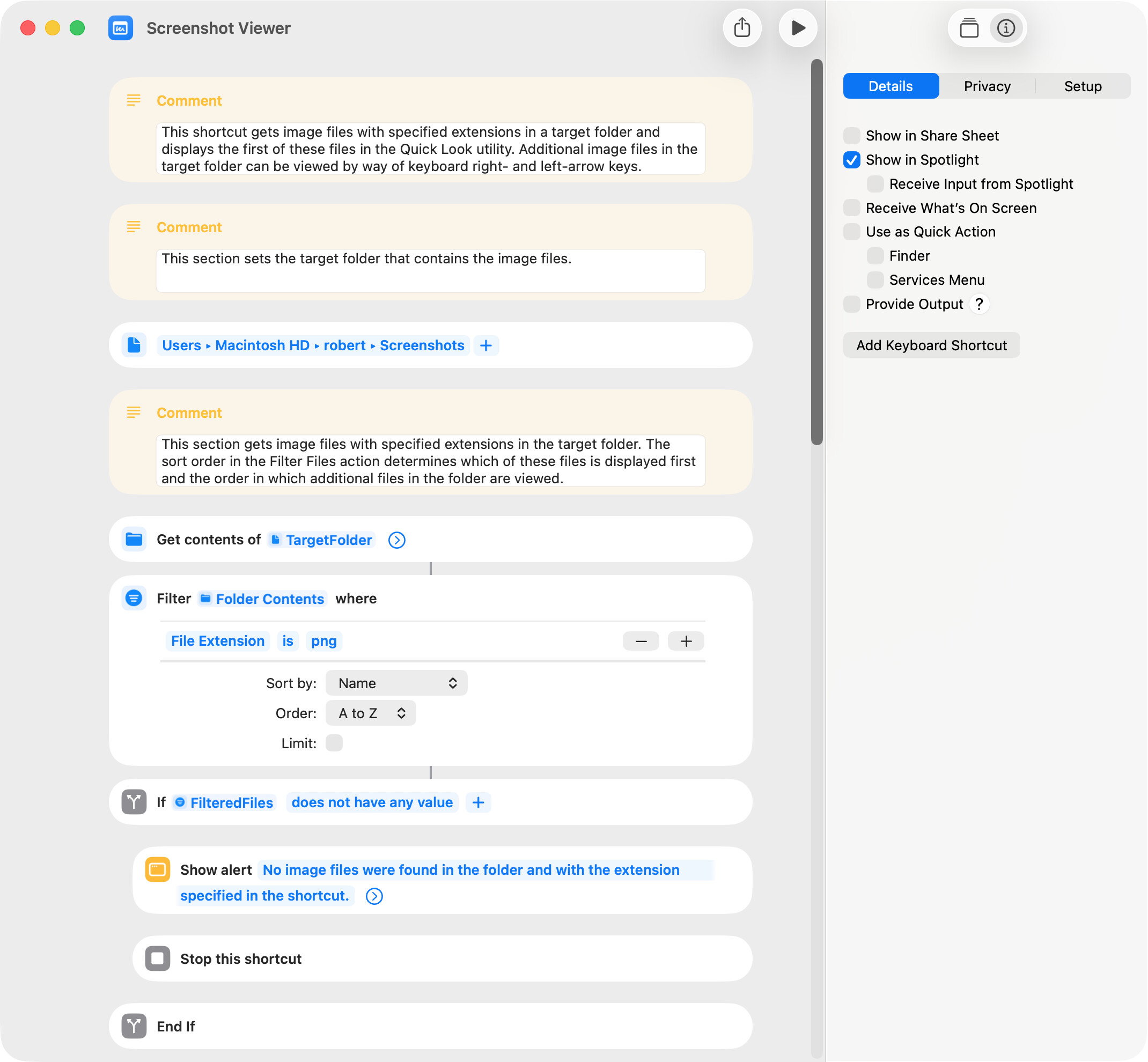Click the shortcut details info icon

[x=1005, y=28]
